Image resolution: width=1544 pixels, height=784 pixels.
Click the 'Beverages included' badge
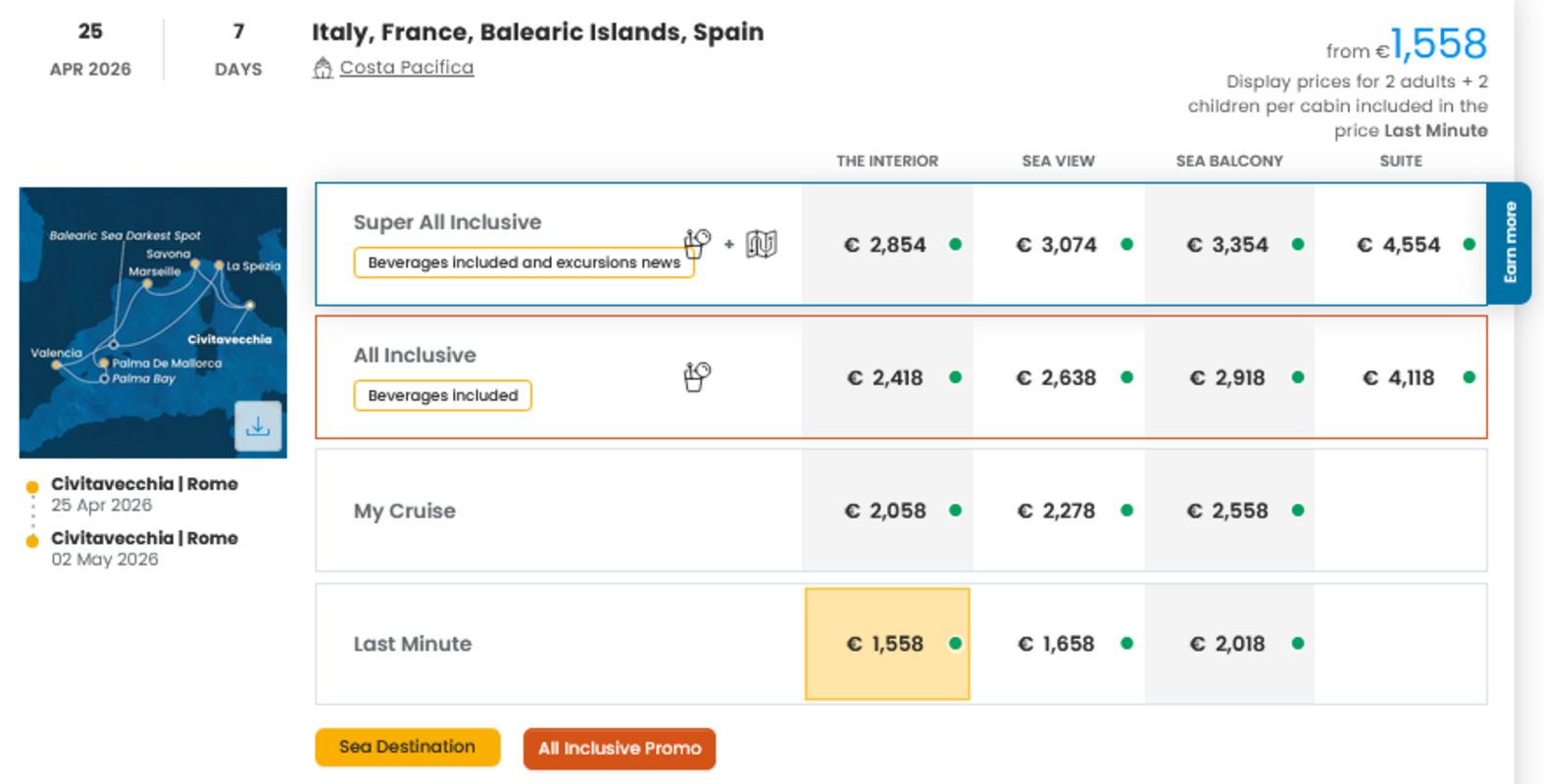tap(442, 396)
